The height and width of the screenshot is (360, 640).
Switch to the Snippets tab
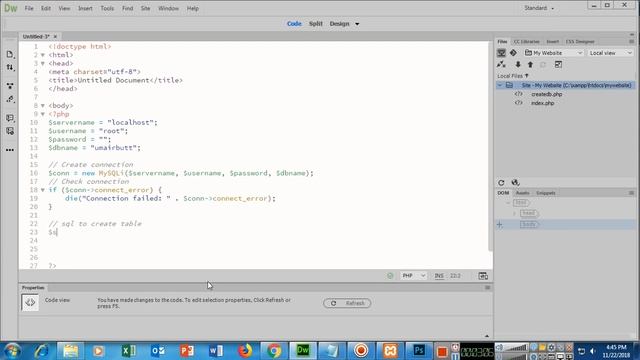click(x=546, y=193)
